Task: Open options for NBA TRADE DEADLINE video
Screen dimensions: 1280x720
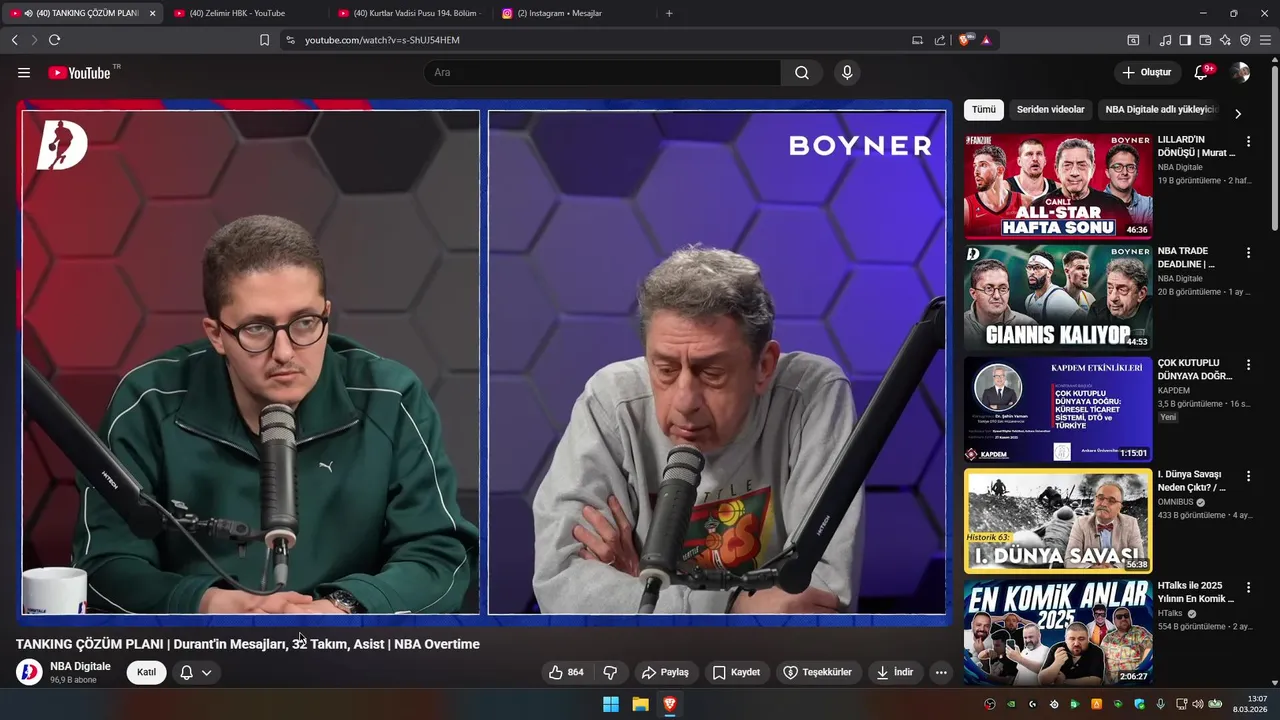Action: (1248, 253)
